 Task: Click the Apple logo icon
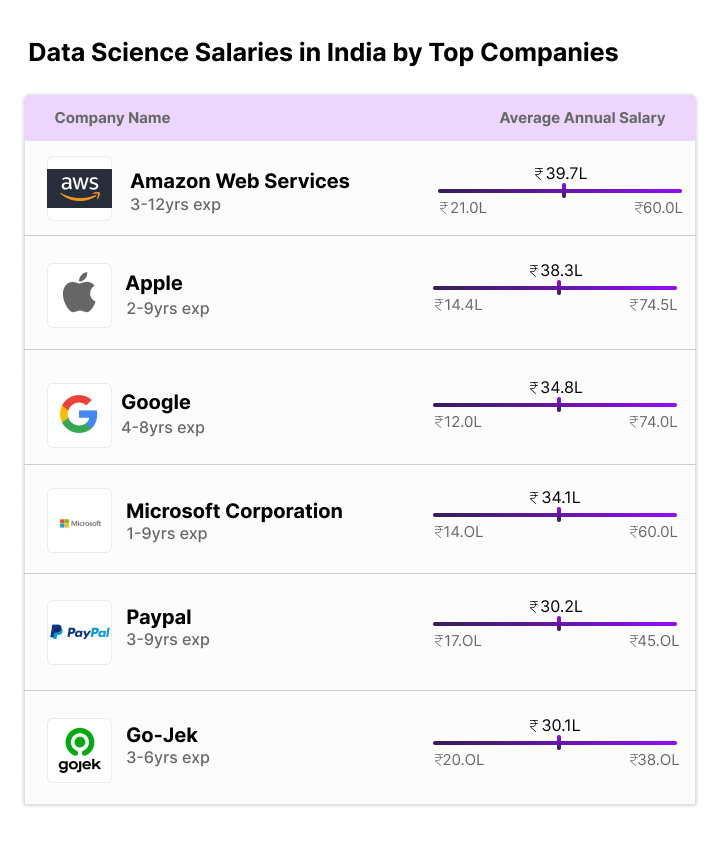pos(79,295)
